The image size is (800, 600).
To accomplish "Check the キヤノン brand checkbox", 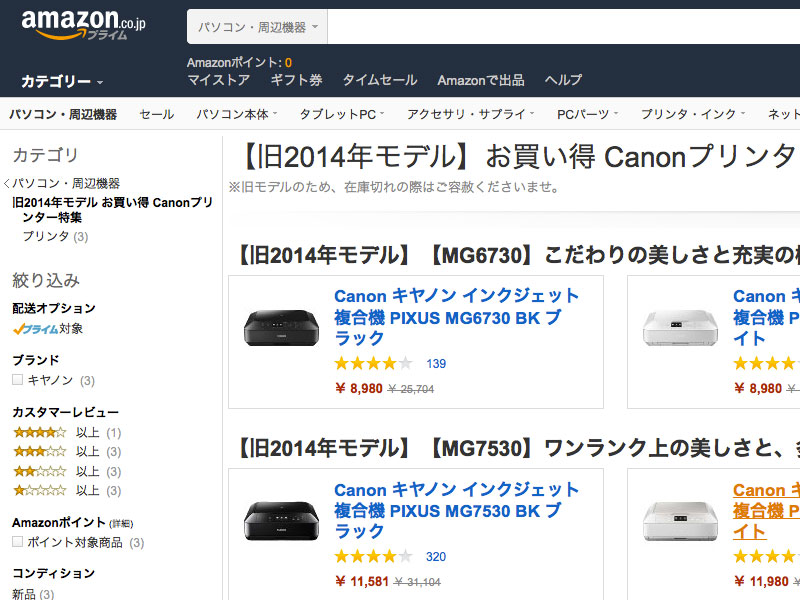I will click(x=17, y=380).
